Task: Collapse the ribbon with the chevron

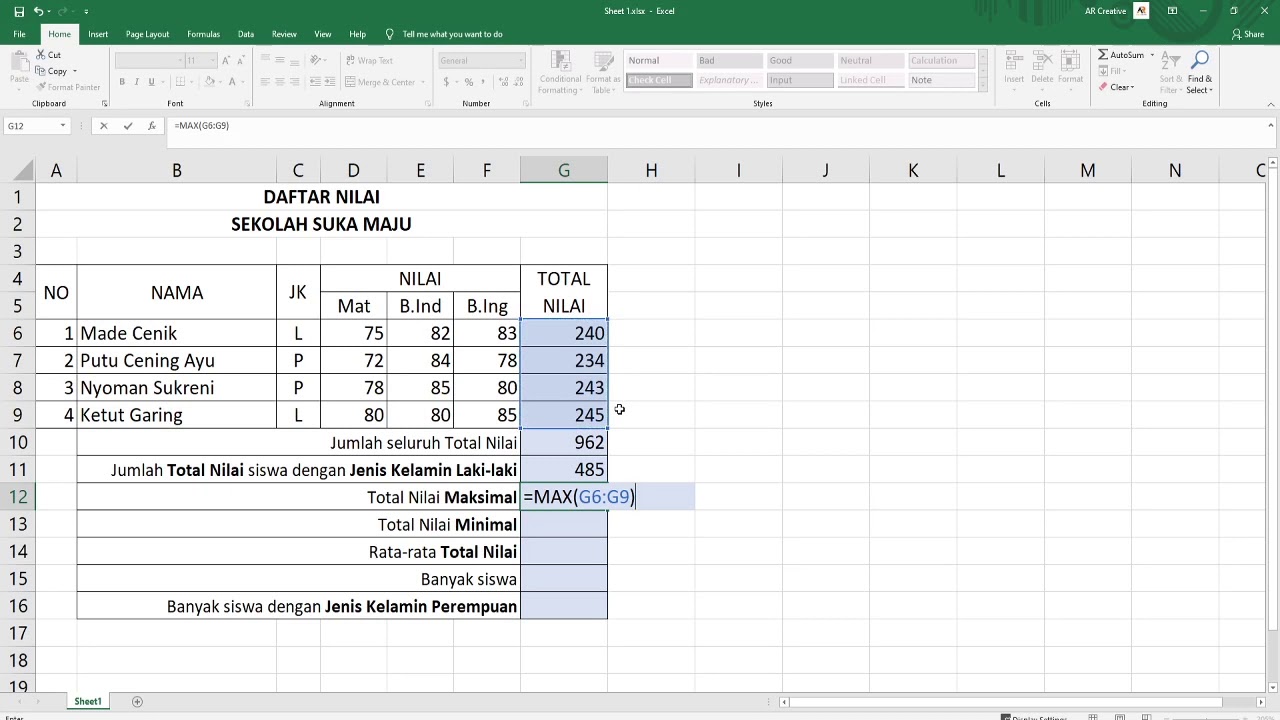Action: click(x=1271, y=103)
